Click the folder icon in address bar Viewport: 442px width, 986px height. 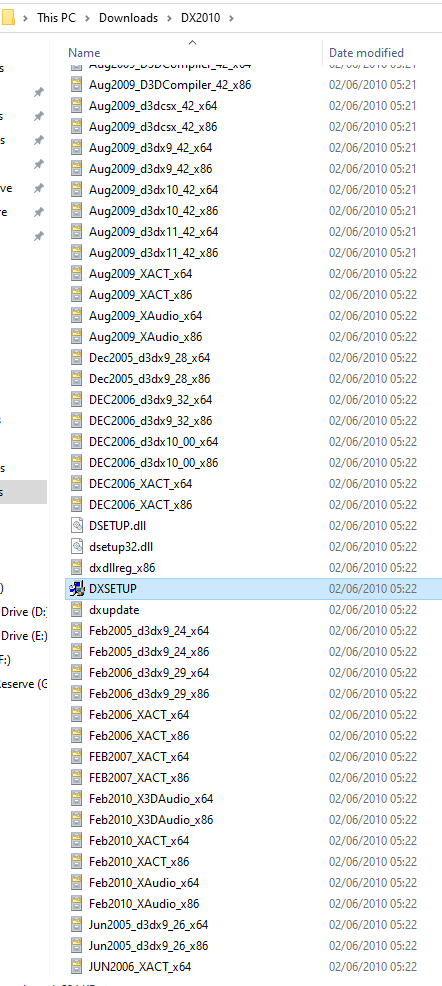click(x=7, y=18)
